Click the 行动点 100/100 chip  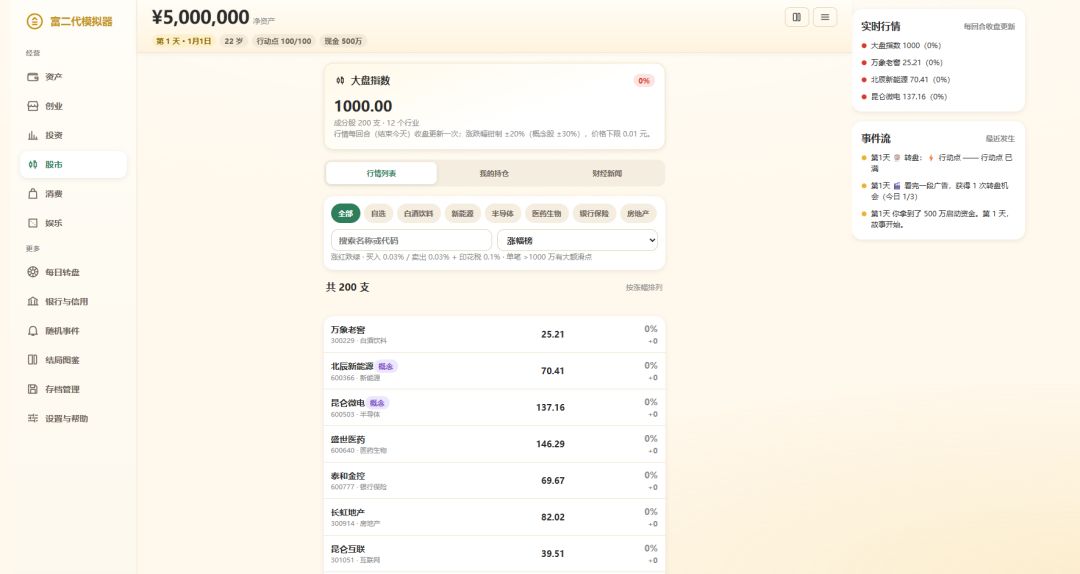click(x=284, y=41)
